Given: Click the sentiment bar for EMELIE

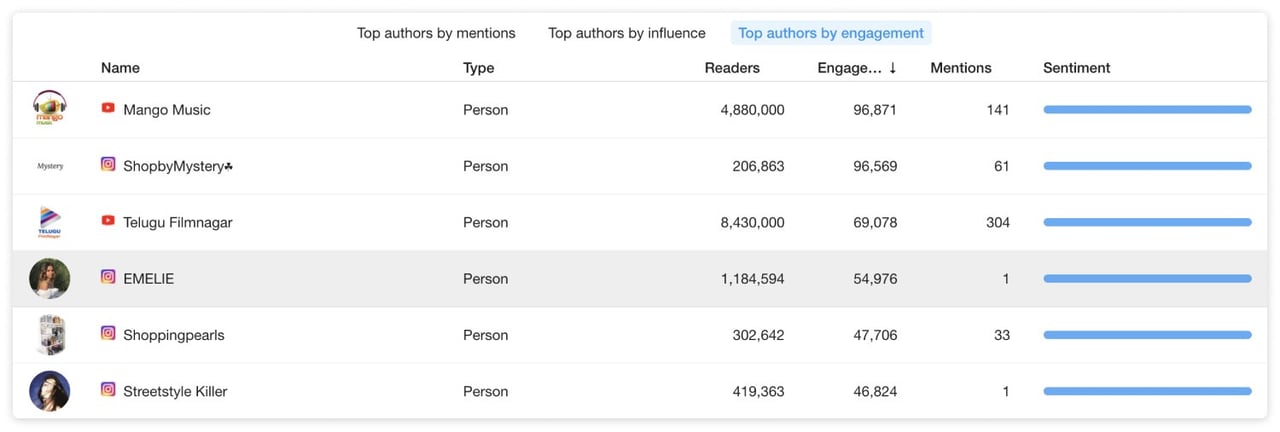Looking at the screenshot, I should coord(1147,279).
